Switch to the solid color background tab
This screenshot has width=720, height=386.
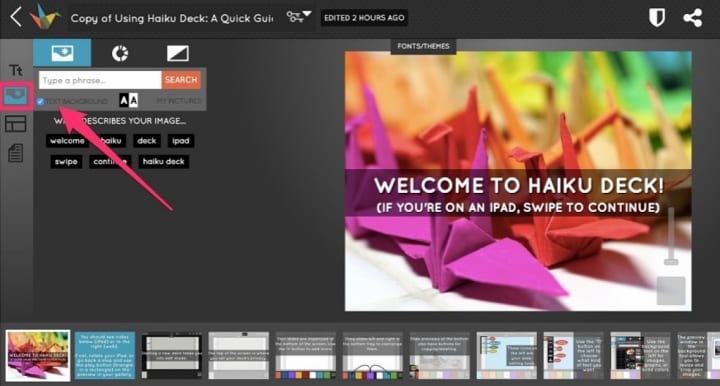(178, 53)
